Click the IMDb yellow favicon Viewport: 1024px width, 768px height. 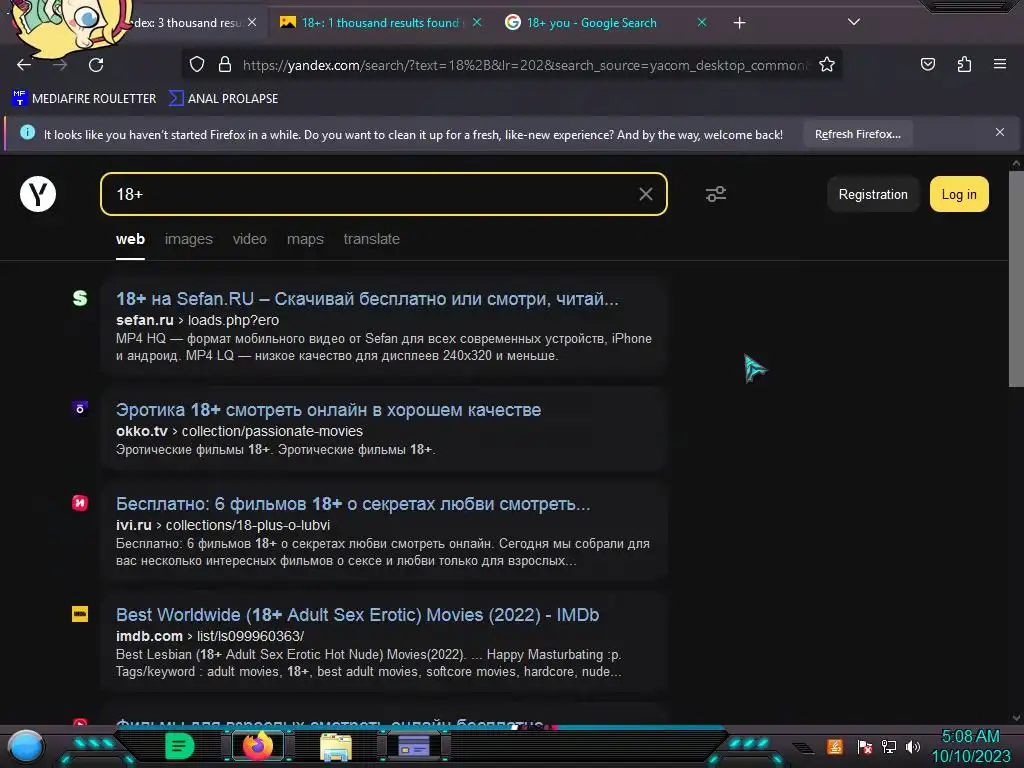[x=80, y=614]
